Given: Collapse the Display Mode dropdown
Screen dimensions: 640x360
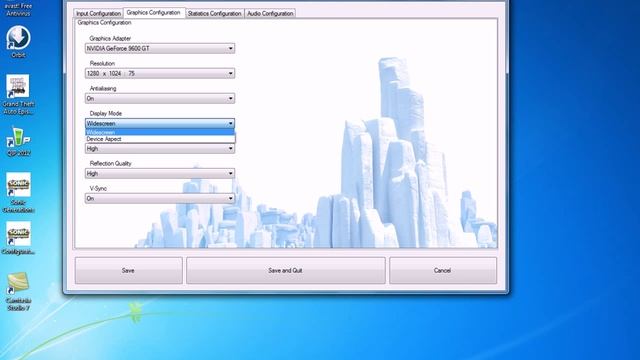Looking at the screenshot, I should (x=160, y=123).
